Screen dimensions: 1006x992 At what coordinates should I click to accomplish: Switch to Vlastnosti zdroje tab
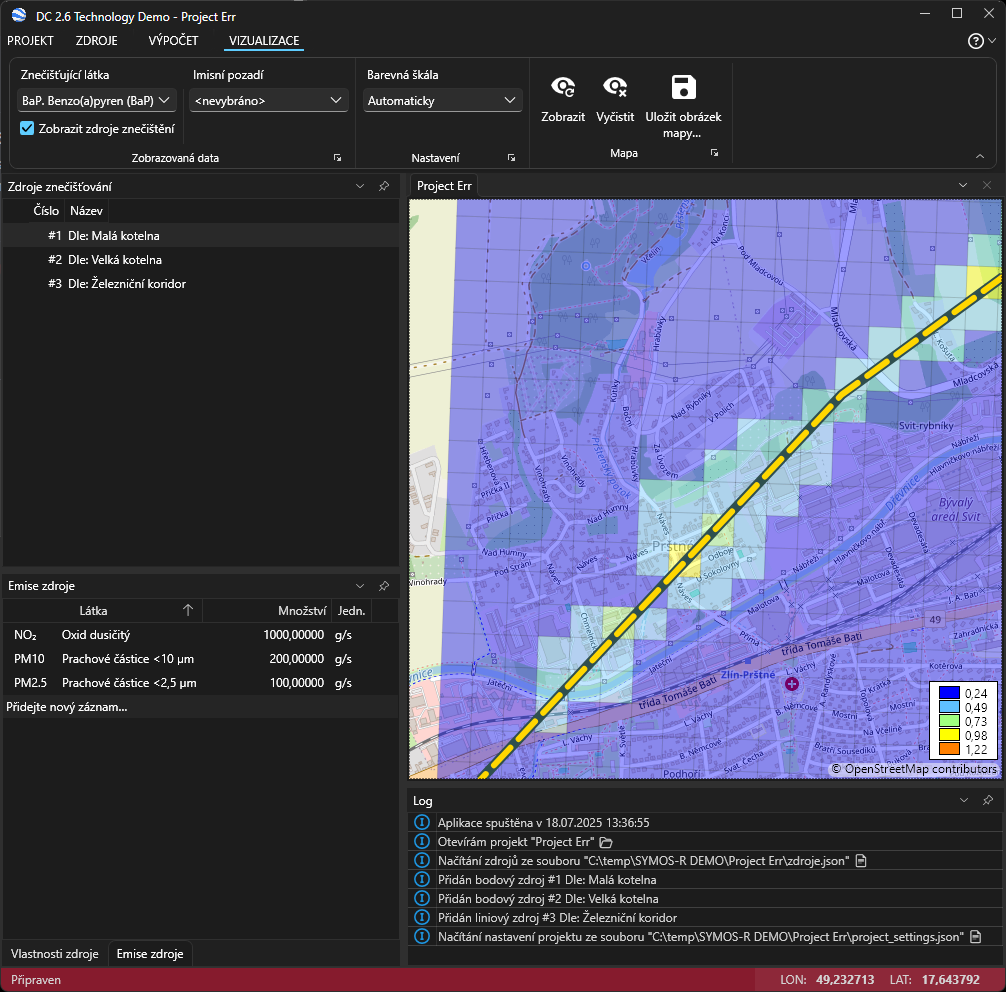[55, 954]
